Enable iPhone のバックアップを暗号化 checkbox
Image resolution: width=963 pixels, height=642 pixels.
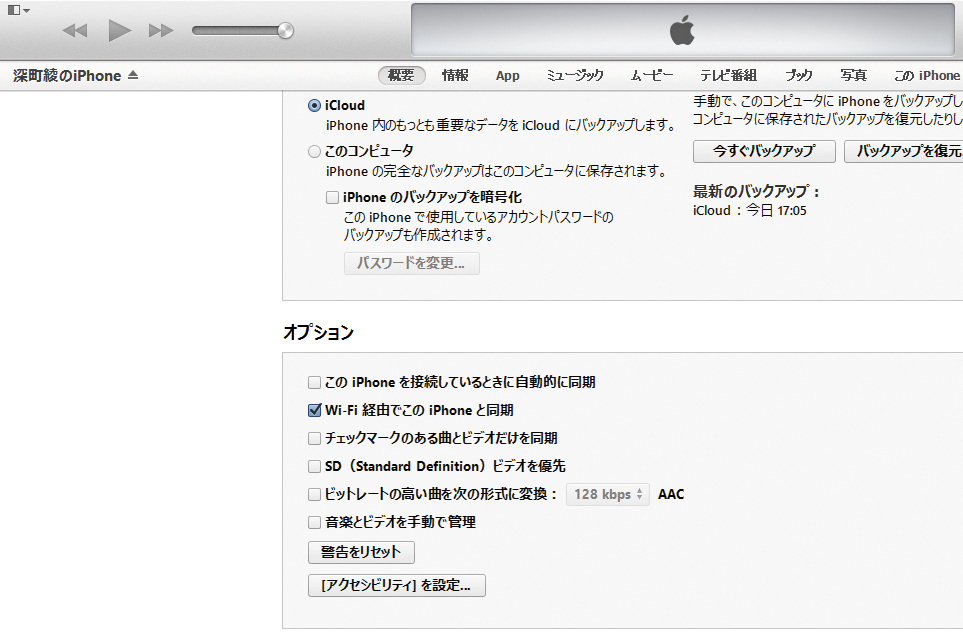point(332,197)
